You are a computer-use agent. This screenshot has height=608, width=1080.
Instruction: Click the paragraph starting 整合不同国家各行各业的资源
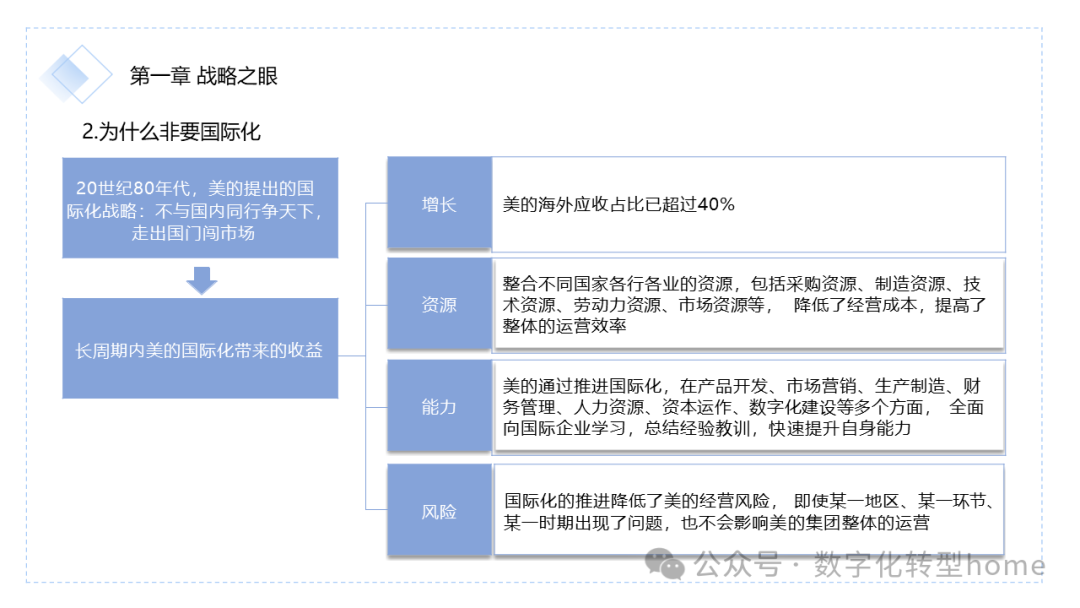pyautogui.click(x=744, y=304)
